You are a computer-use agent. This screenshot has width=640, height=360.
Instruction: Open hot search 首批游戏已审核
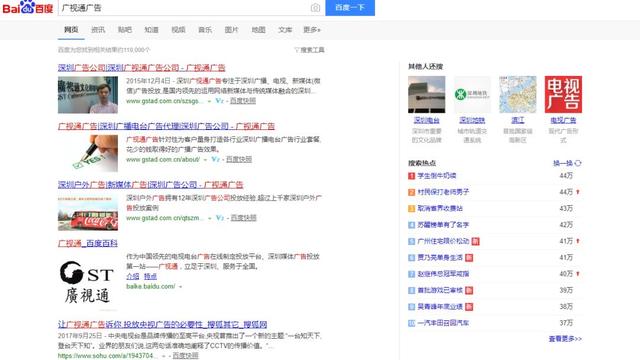(440, 290)
